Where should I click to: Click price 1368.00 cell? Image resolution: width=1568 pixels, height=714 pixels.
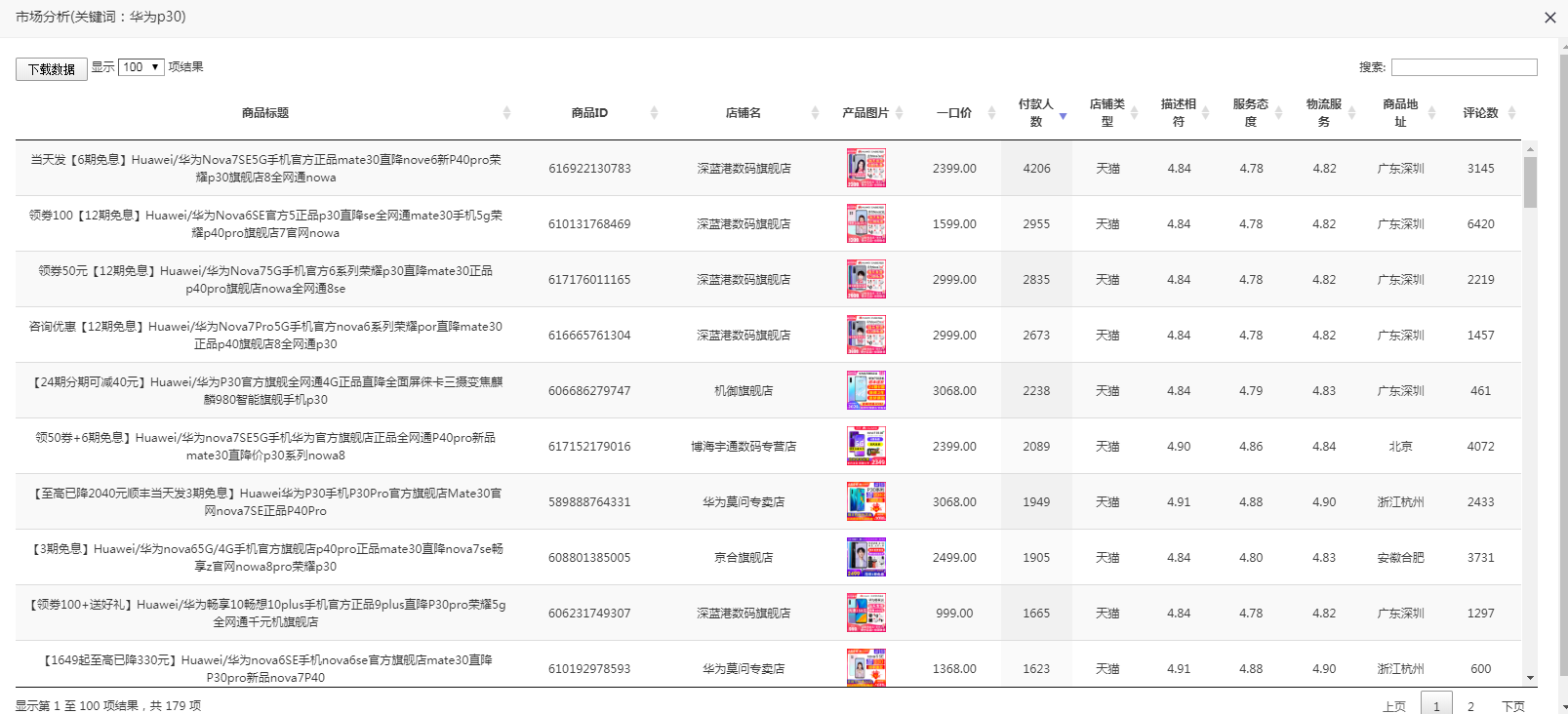(954, 669)
